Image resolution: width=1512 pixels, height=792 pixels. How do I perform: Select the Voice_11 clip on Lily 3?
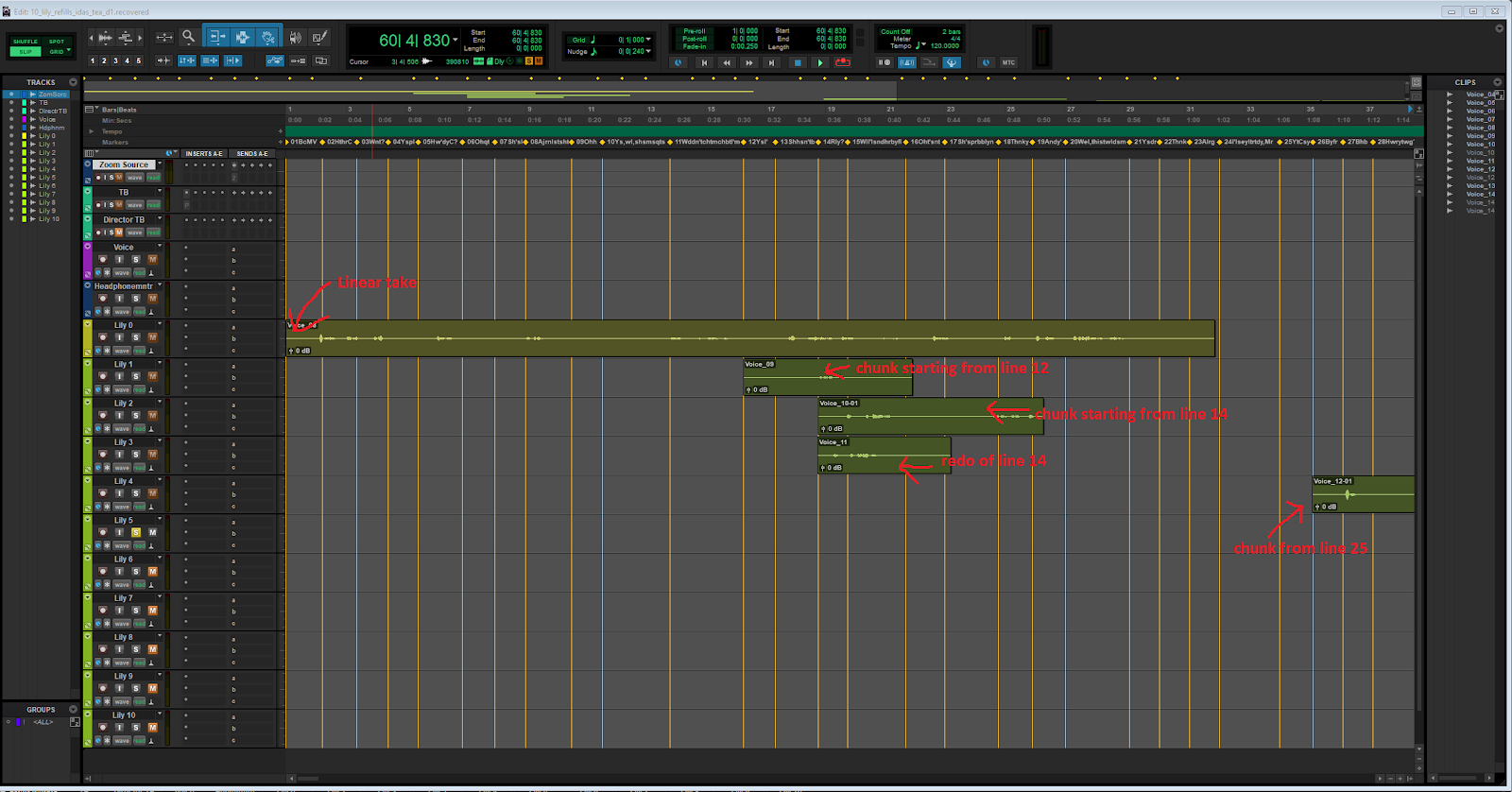point(884,455)
